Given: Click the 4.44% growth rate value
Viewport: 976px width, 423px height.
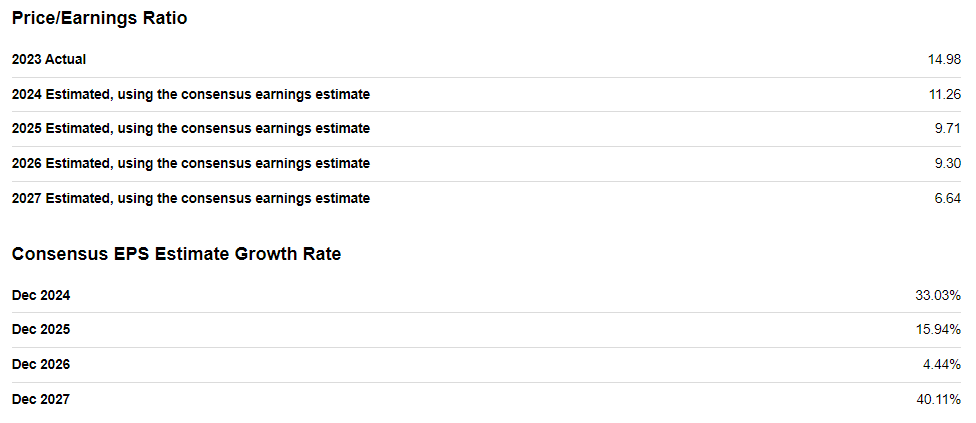Looking at the screenshot, I should [943, 364].
